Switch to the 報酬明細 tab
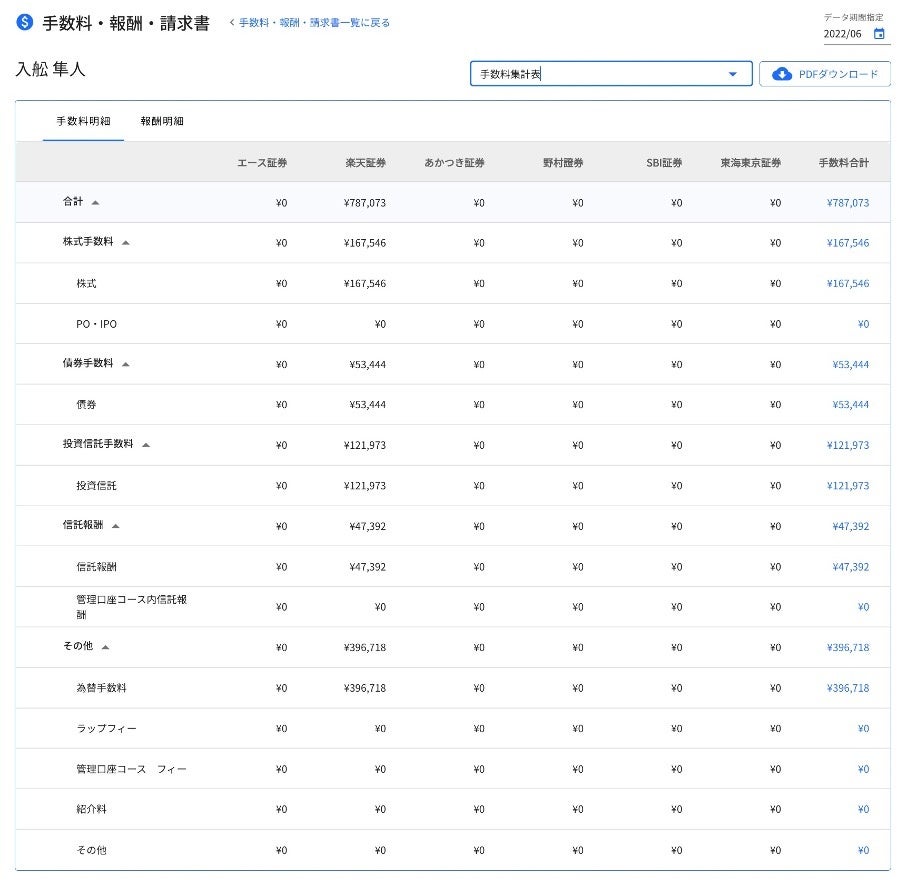The height and width of the screenshot is (886, 908). tap(162, 121)
